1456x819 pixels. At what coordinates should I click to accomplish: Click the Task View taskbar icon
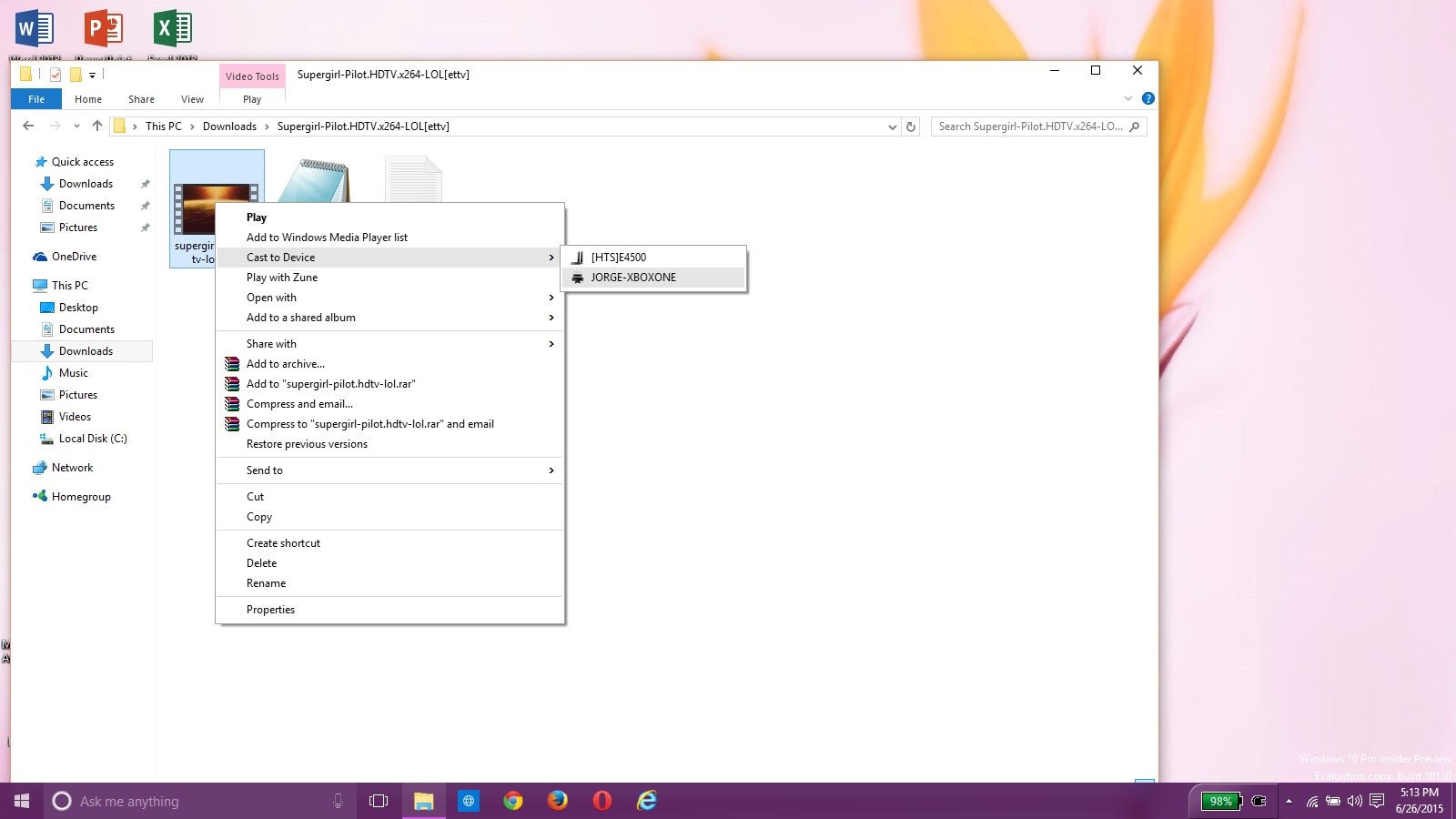379,801
